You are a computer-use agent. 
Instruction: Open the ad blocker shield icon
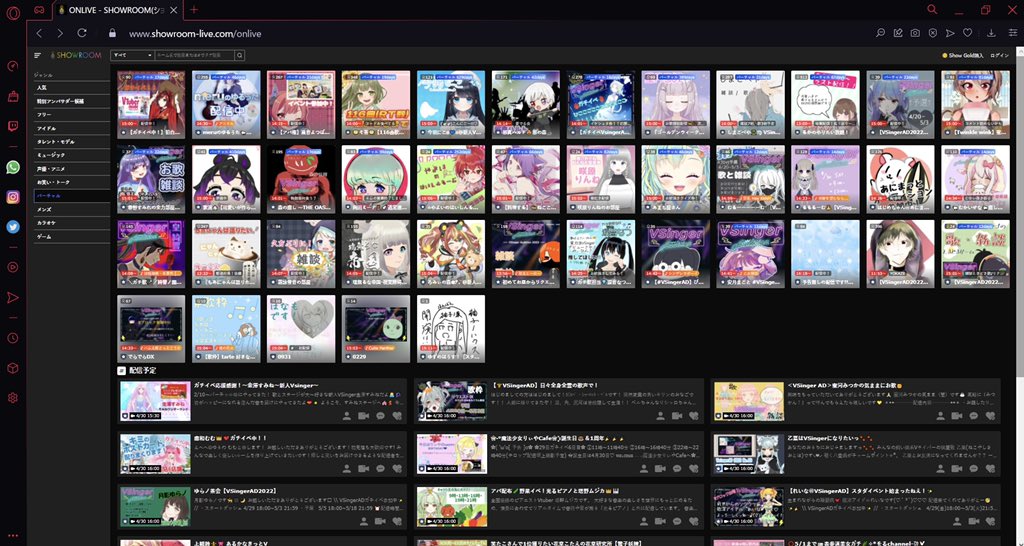(x=933, y=33)
